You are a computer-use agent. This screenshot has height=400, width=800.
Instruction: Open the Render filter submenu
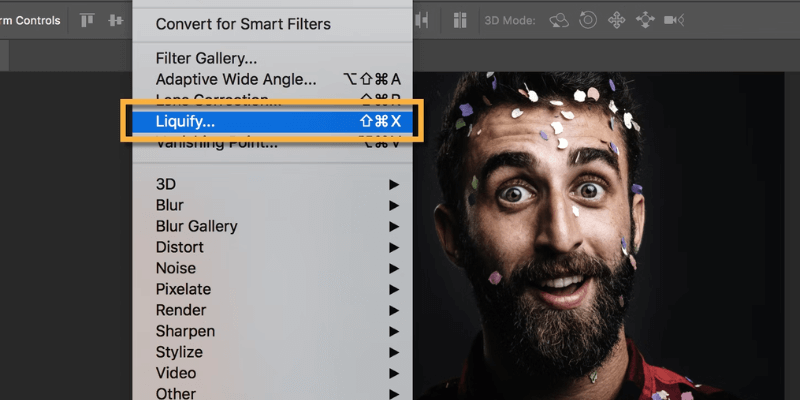point(181,310)
